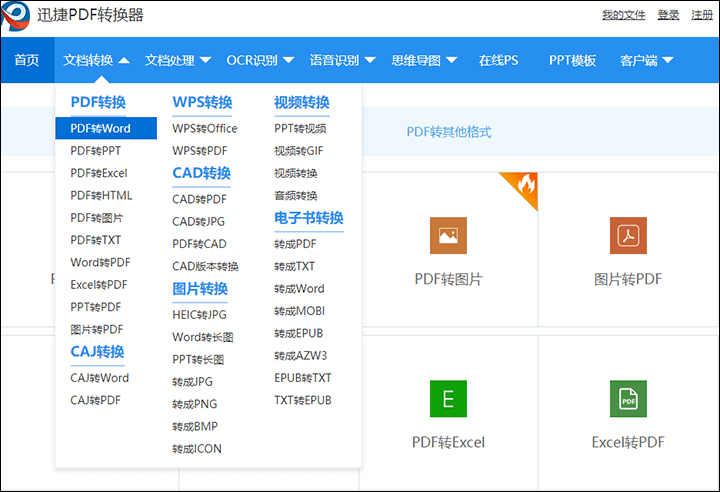Image resolution: width=720 pixels, height=492 pixels.
Task: Choose PDF转PPT in menu
Action: coord(96,151)
